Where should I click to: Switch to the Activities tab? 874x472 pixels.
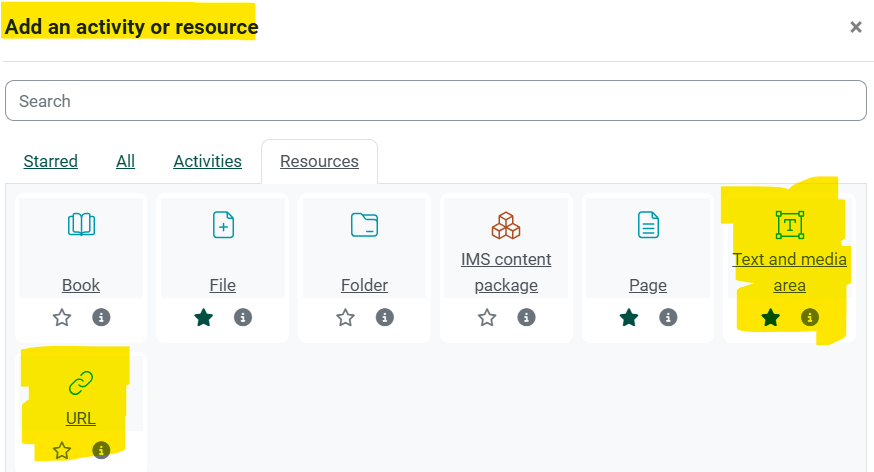tap(207, 161)
